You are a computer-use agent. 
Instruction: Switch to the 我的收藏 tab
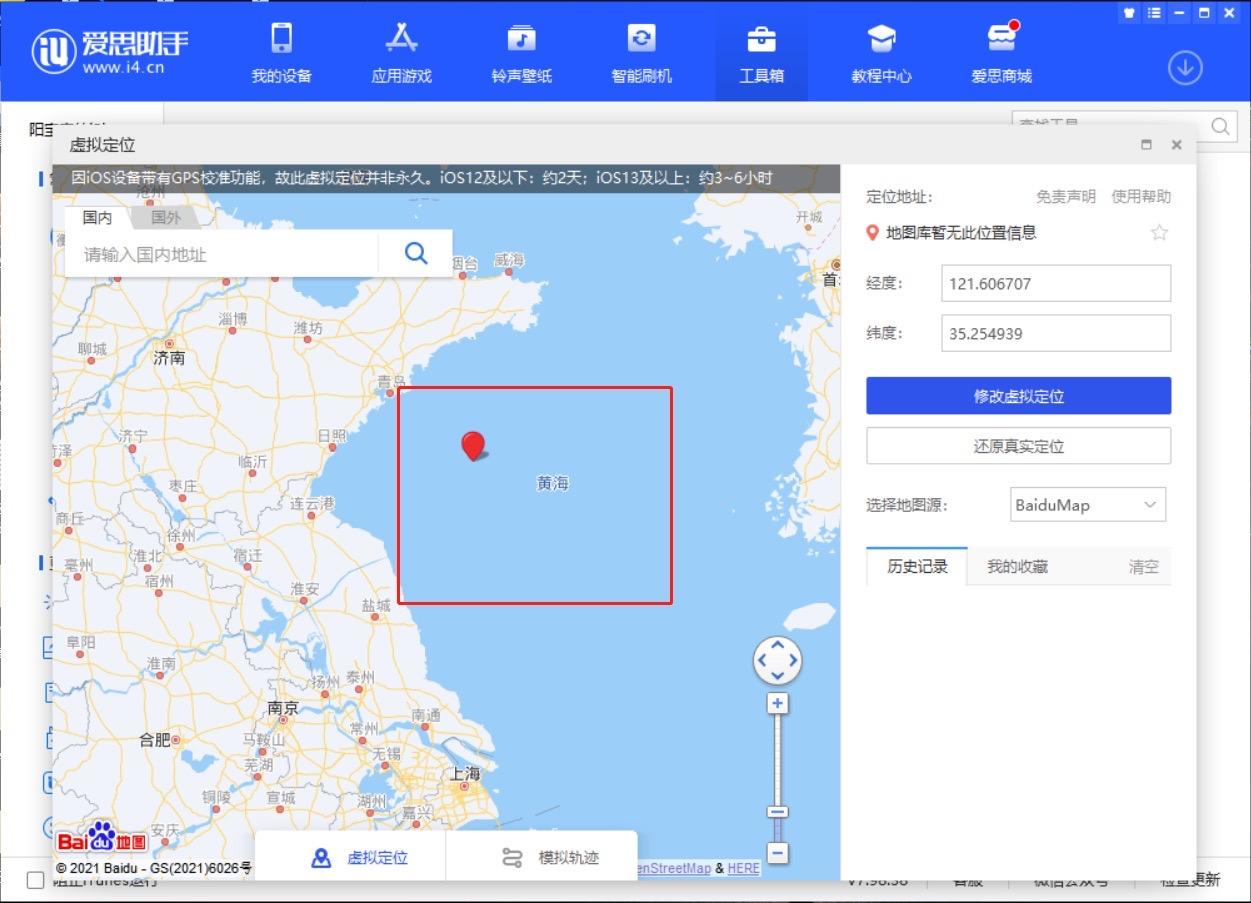point(1019,566)
